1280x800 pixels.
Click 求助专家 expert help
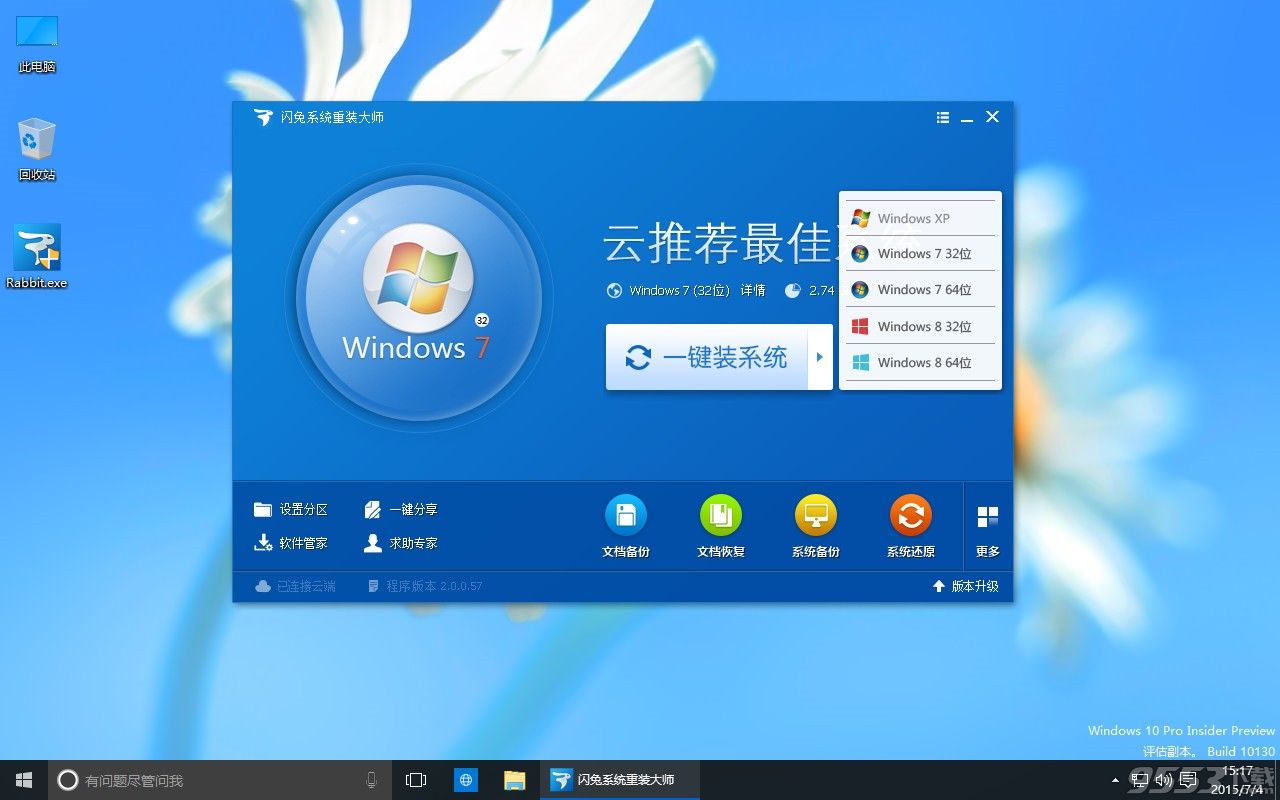(x=401, y=543)
